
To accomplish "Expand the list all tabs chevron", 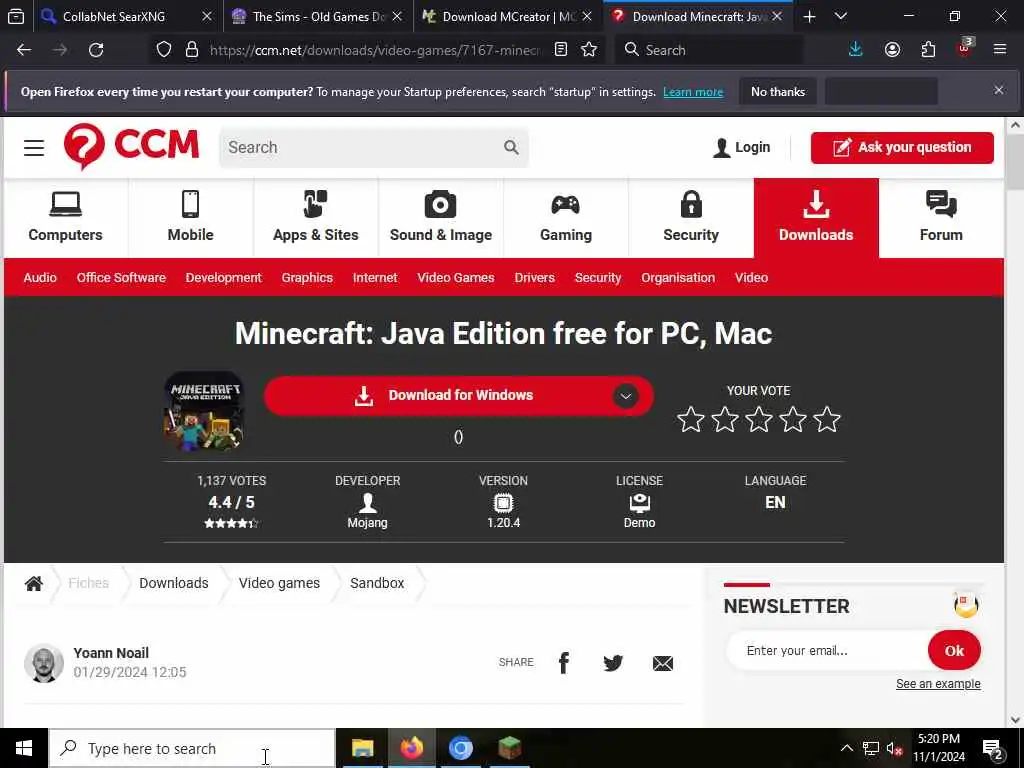I will [841, 16].
